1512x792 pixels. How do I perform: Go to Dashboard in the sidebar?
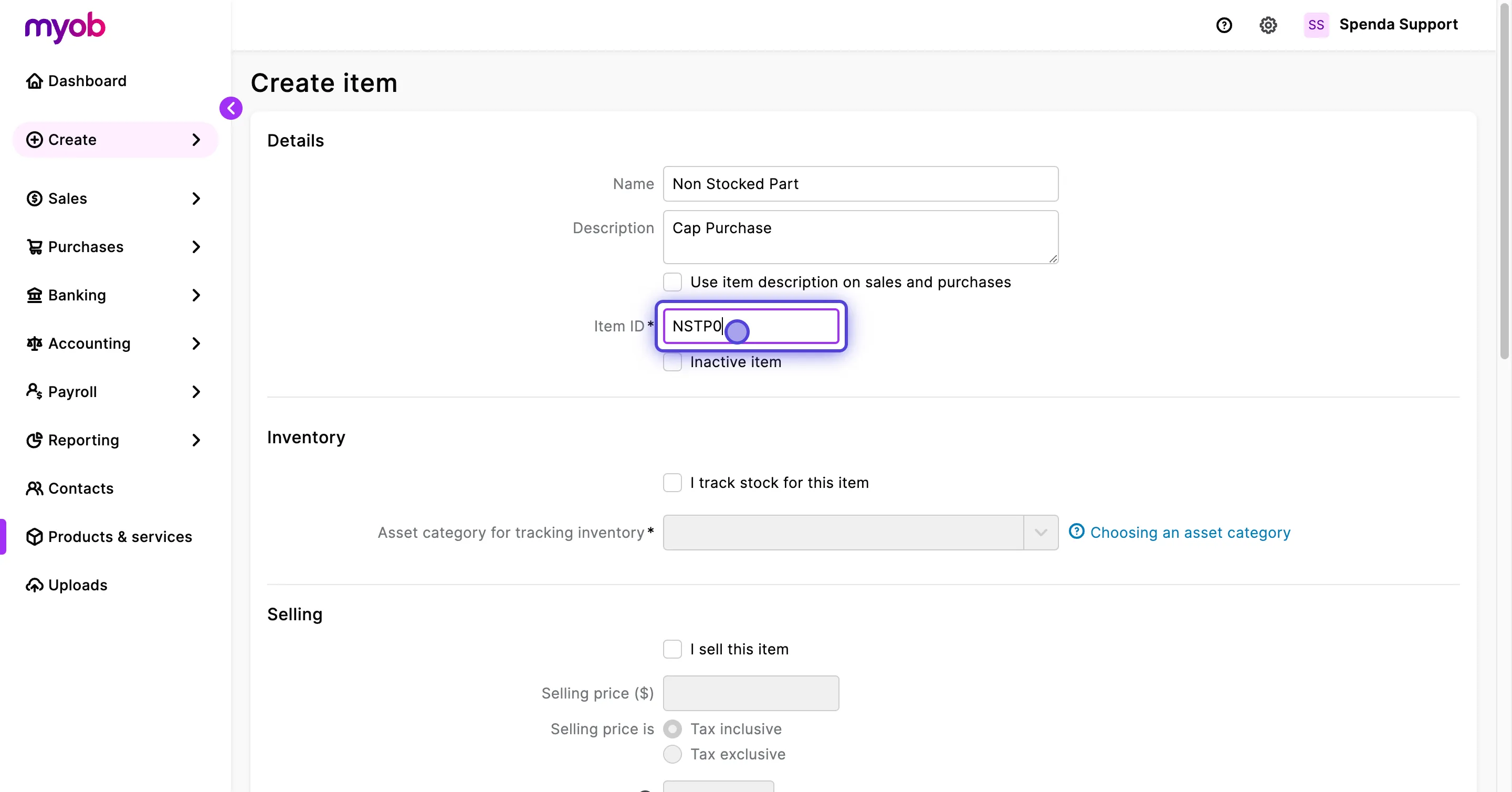pos(115,81)
